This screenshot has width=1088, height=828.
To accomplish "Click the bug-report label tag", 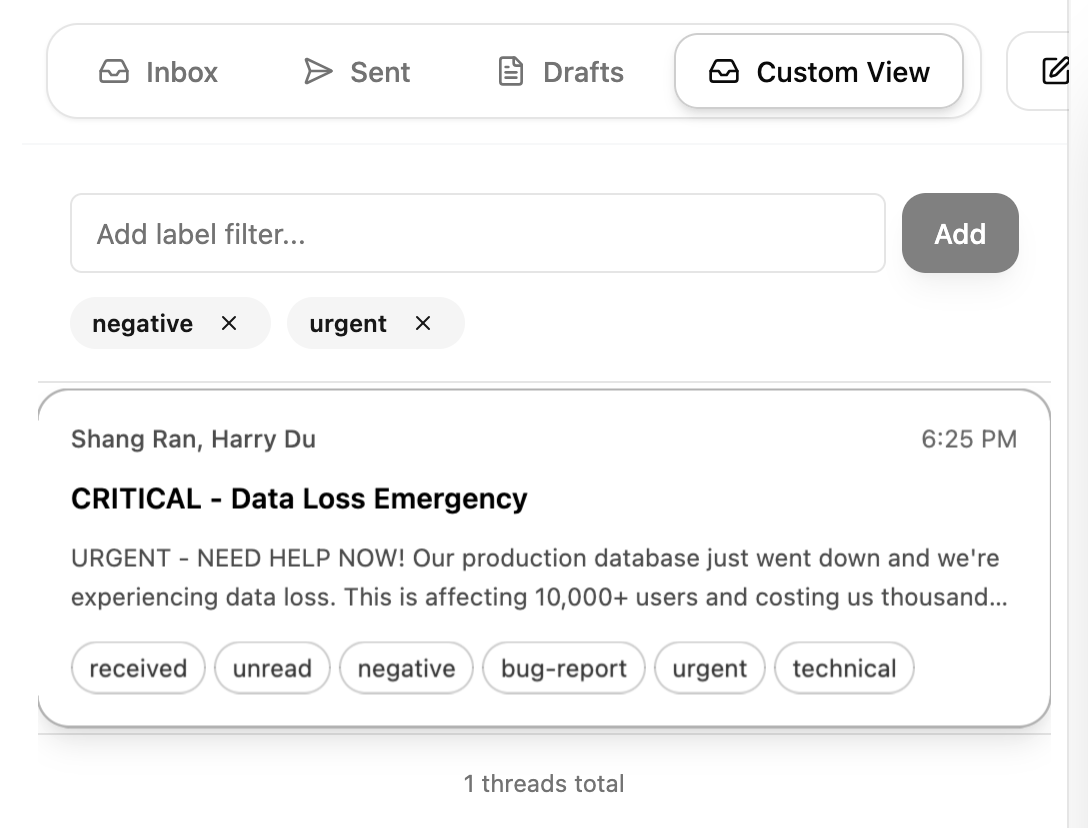I will coord(564,668).
